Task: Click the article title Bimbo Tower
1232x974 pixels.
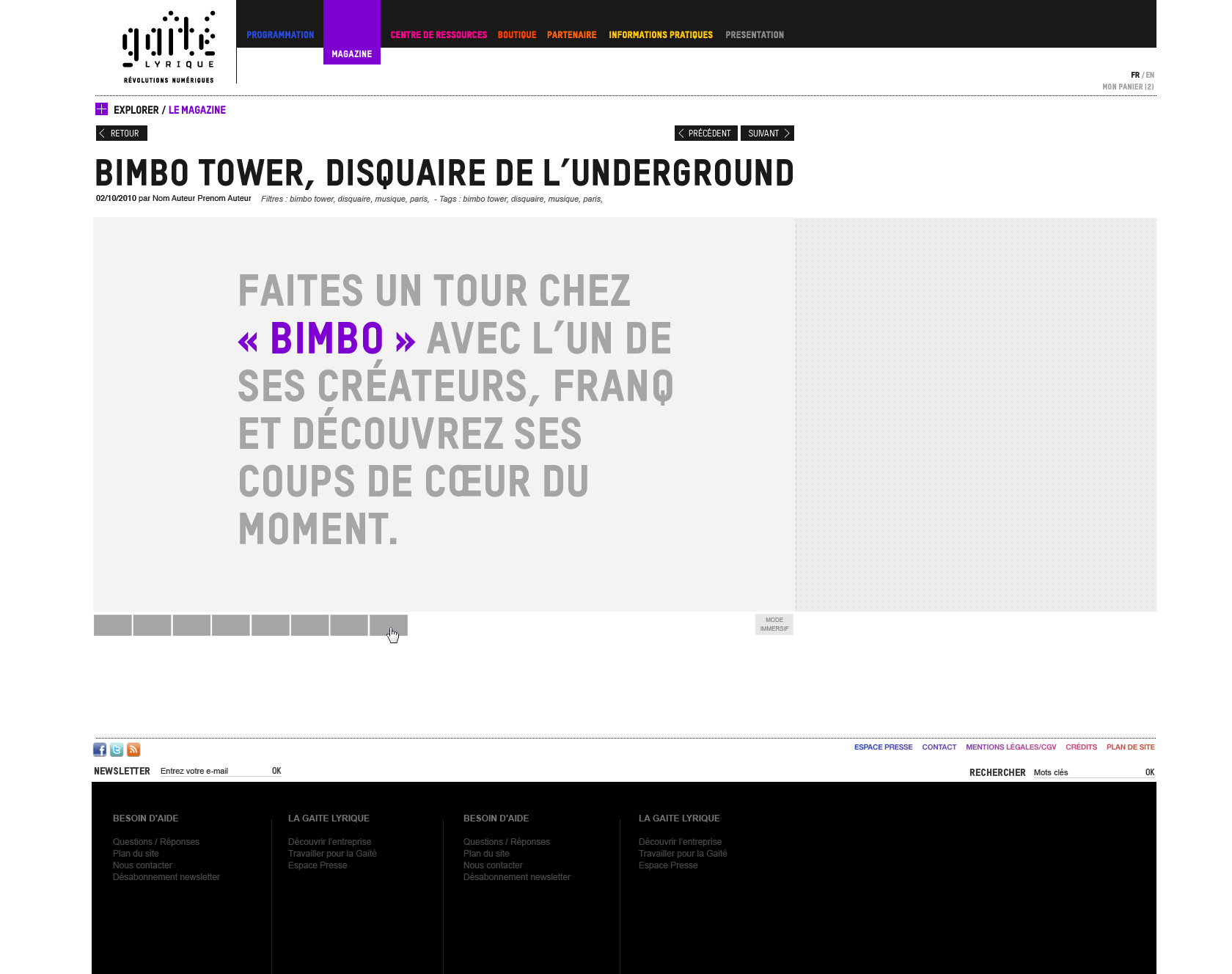Action: click(444, 174)
